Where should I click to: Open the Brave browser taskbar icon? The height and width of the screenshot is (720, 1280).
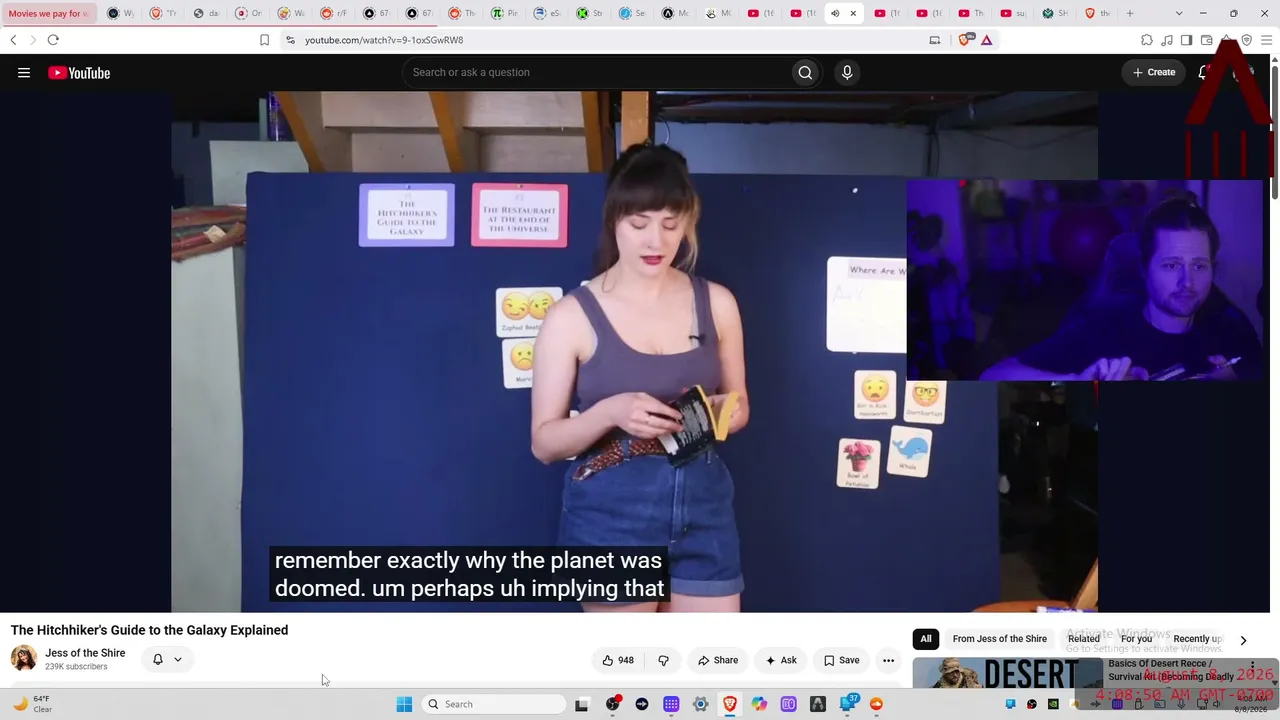tap(730, 704)
